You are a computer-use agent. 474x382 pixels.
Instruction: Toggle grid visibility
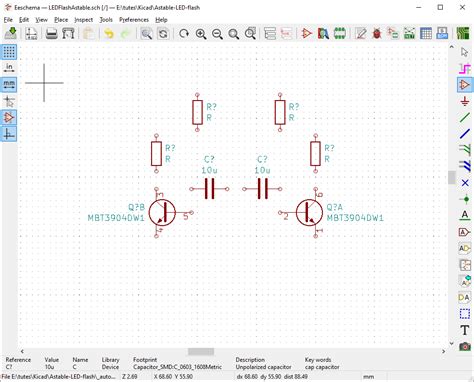coord(9,52)
